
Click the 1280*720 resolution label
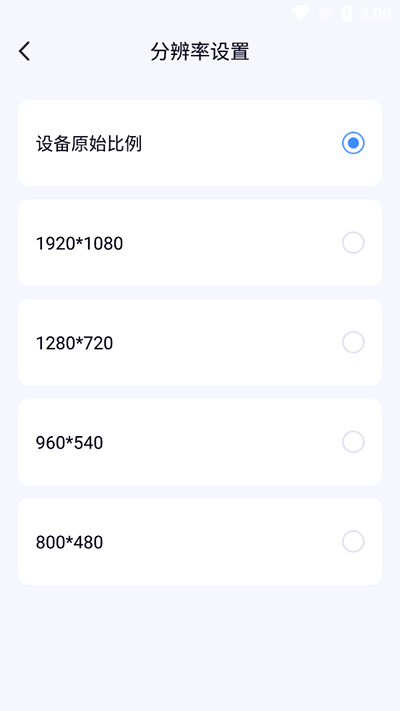(x=74, y=343)
